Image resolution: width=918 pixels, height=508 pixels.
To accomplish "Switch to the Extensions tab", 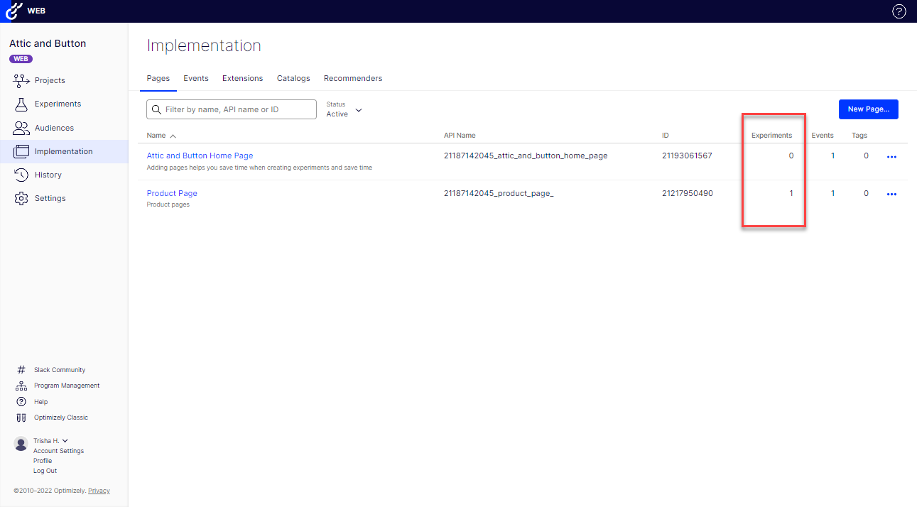I will click(x=242, y=78).
